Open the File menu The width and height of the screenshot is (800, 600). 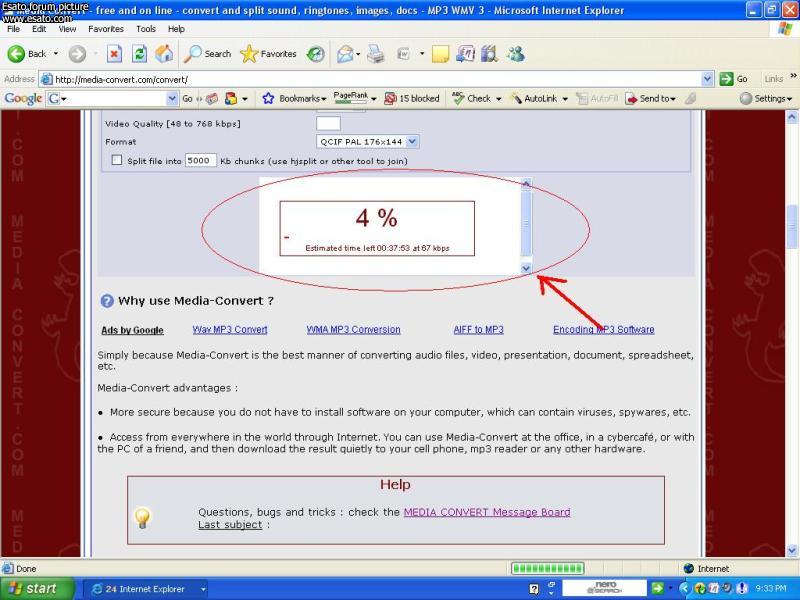point(13,29)
